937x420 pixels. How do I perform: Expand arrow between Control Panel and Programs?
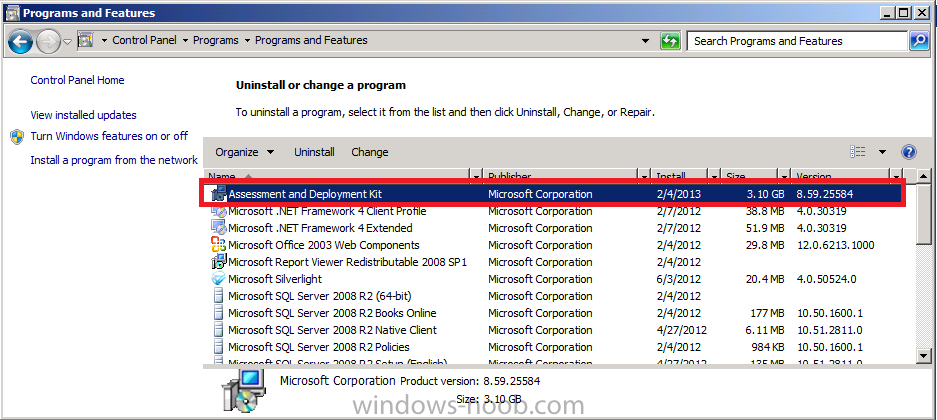point(185,41)
